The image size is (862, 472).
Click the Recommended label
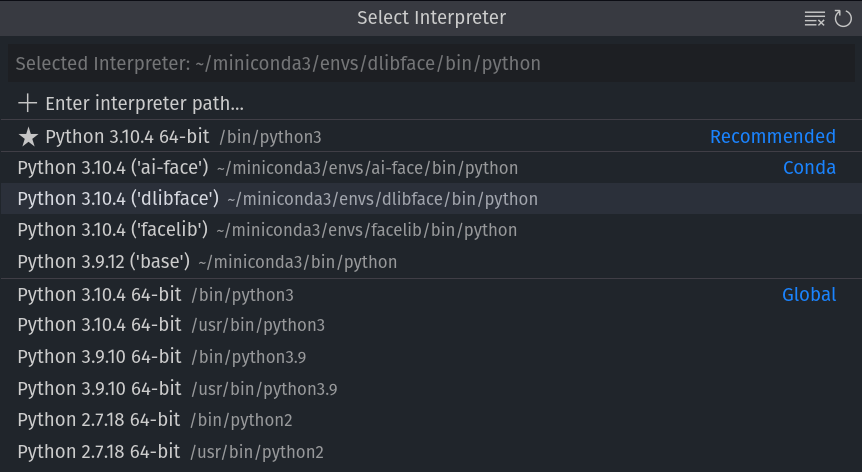pos(772,136)
